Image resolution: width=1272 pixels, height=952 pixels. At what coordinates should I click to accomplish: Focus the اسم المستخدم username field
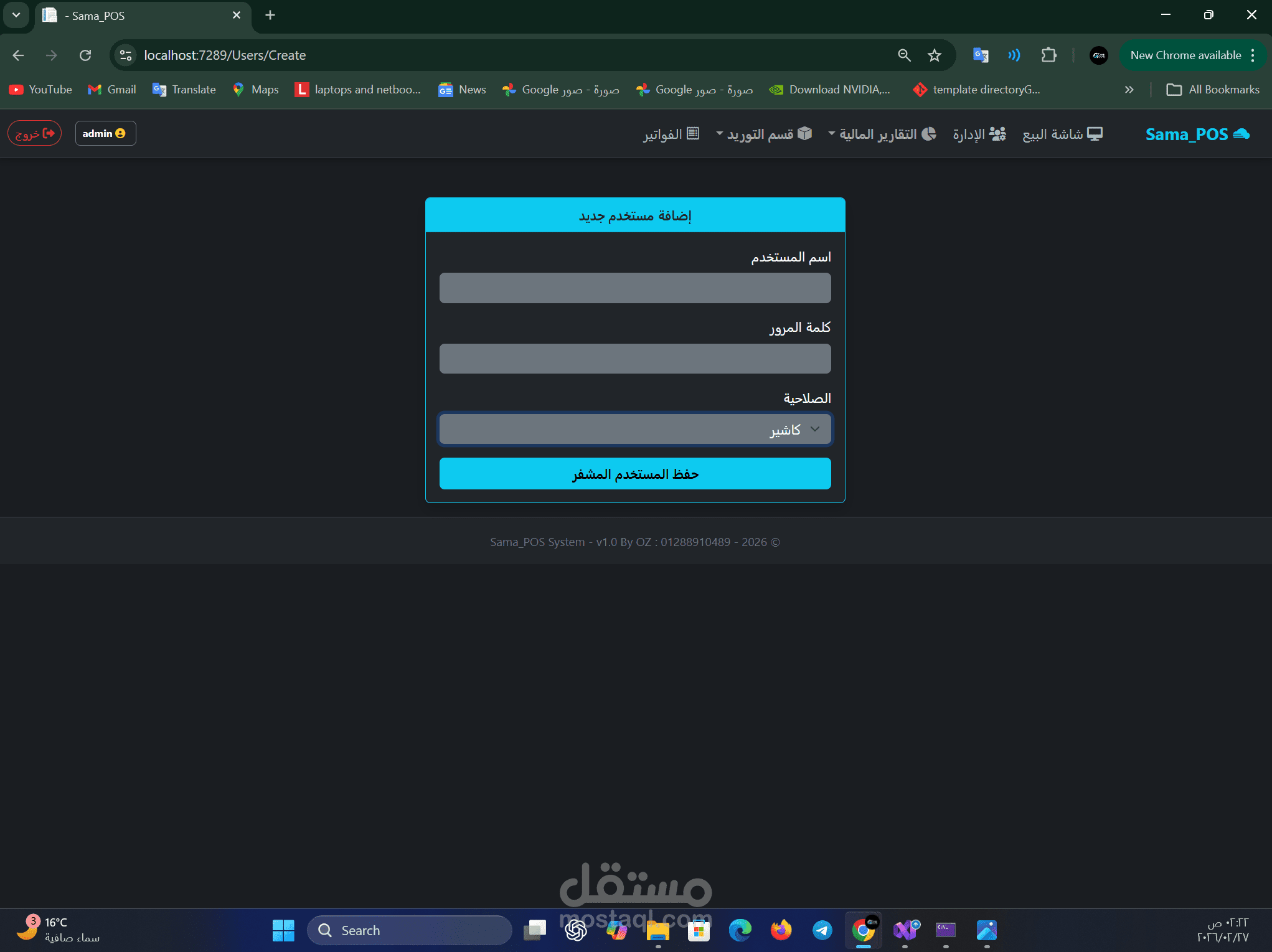pos(634,288)
